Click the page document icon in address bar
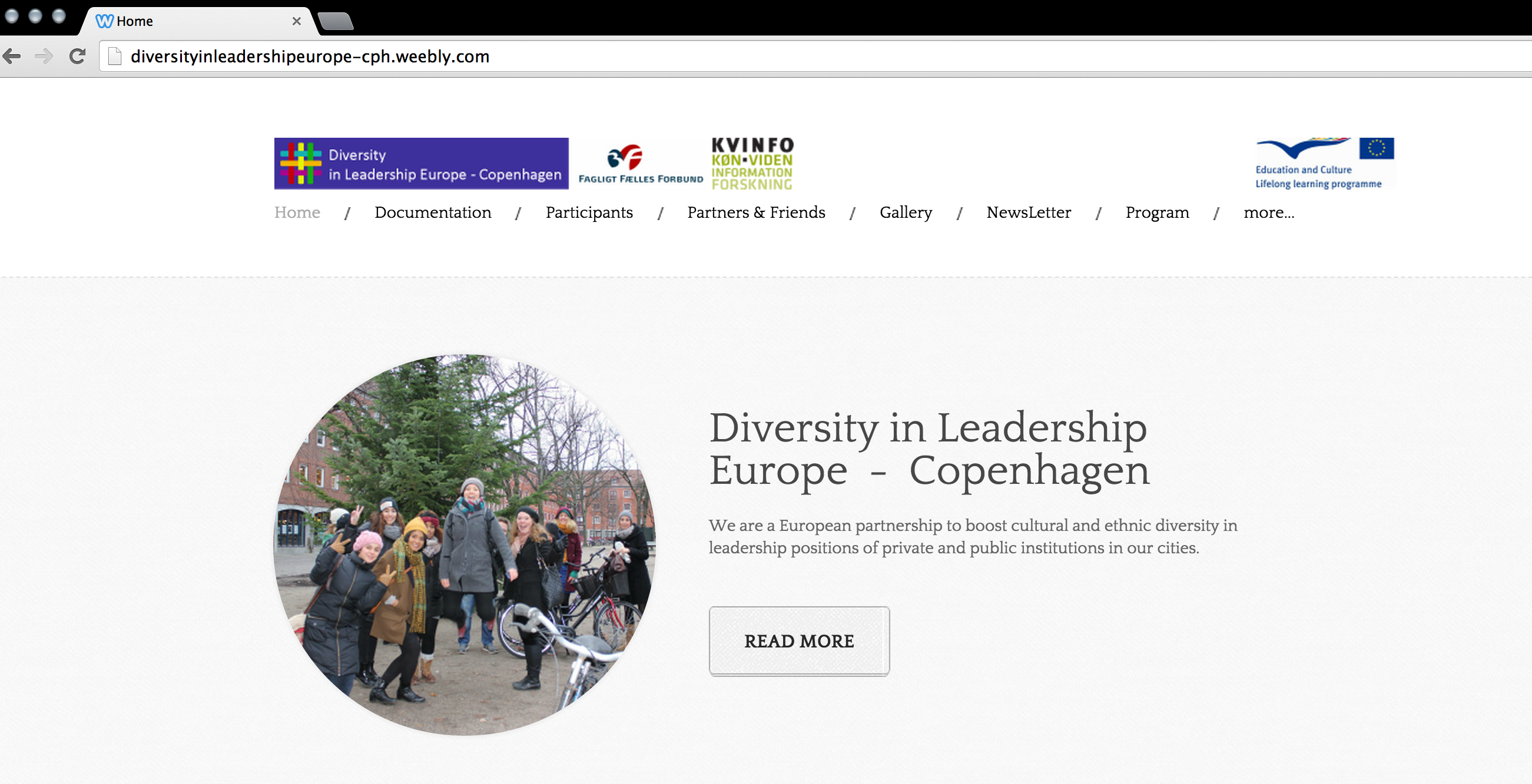 click(x=115, y=57)
